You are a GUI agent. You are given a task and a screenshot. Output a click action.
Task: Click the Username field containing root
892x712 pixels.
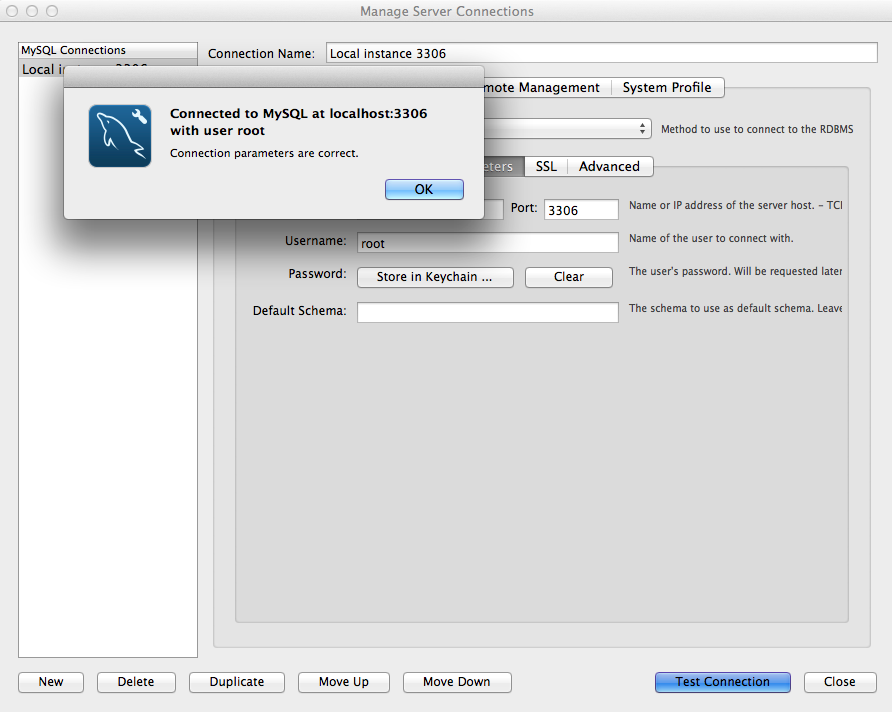[488, 243]
